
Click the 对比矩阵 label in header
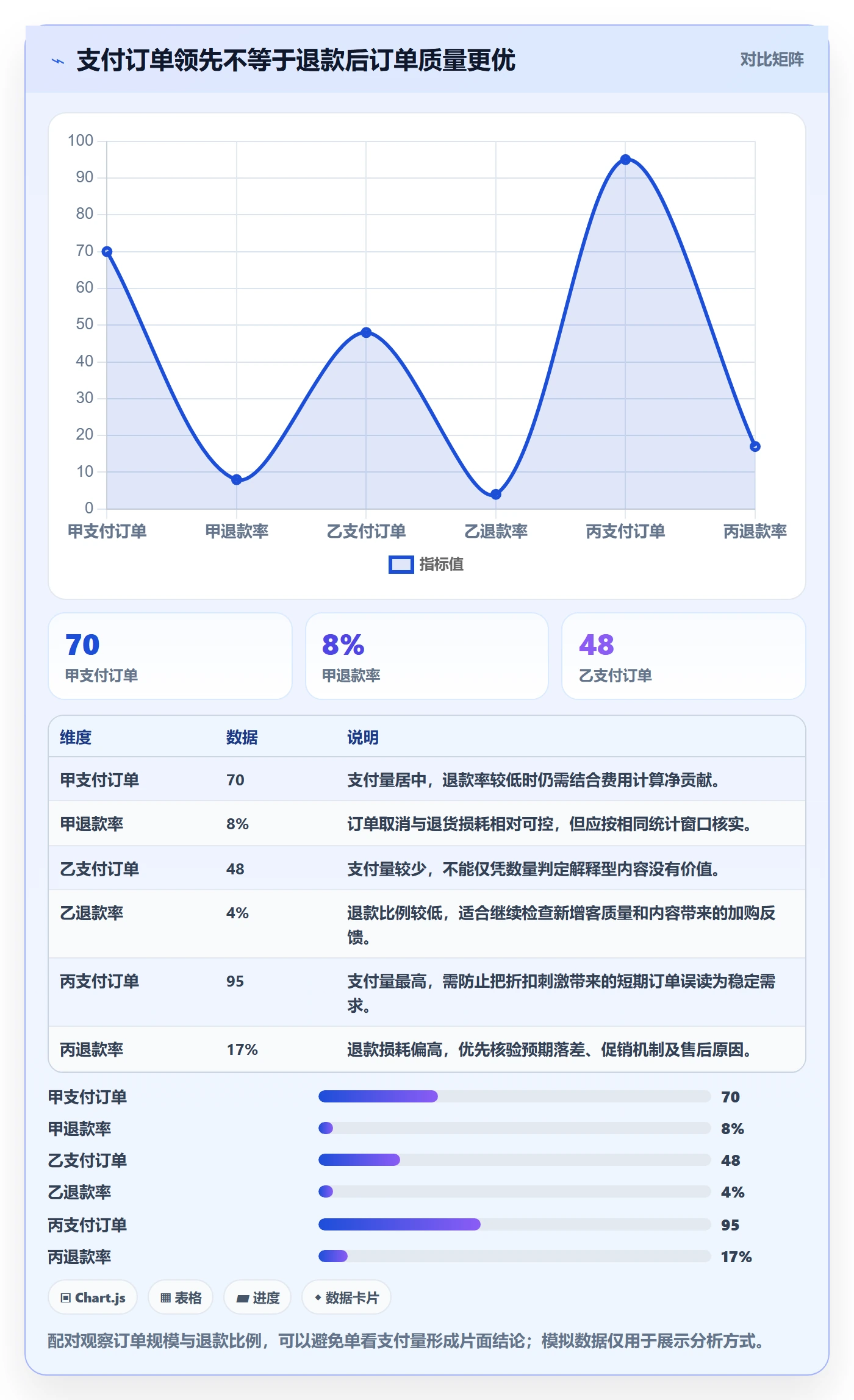coord(772,60)
